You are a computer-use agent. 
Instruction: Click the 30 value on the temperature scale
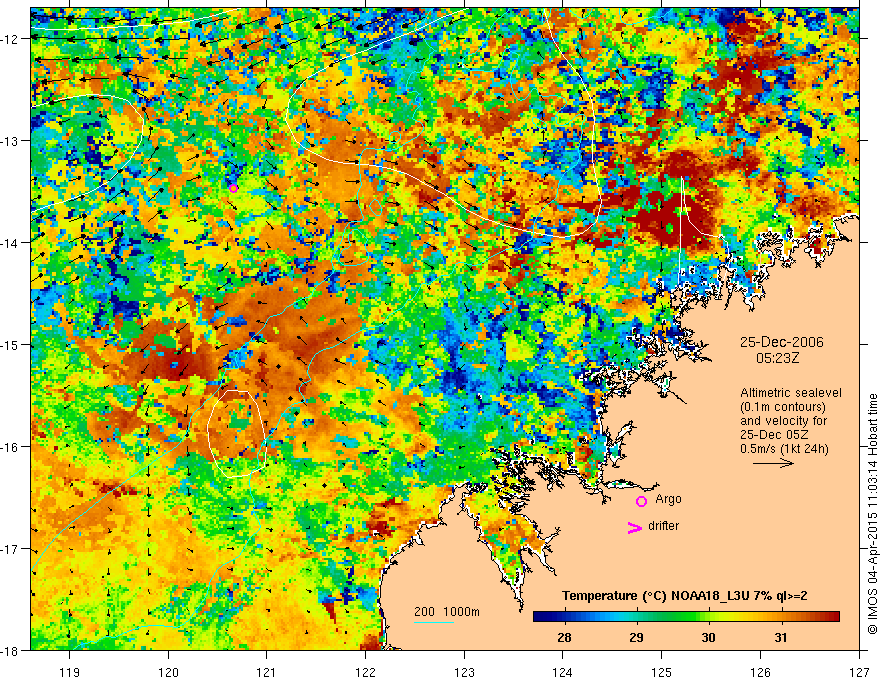(708, 637)
